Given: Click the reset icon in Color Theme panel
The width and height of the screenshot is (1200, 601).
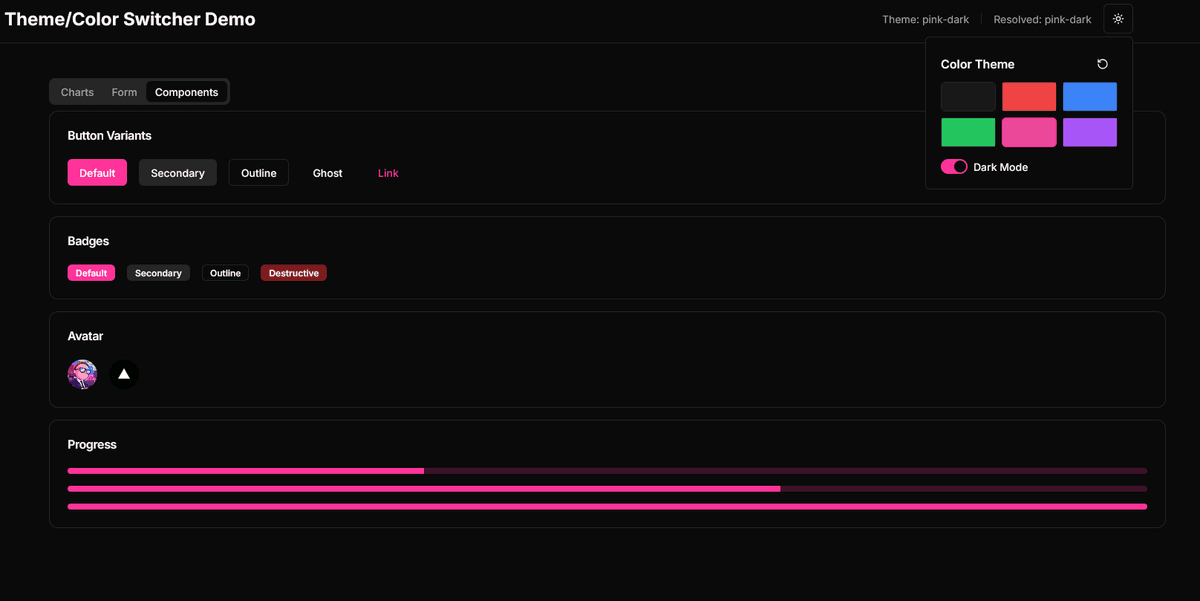Looking at the screenshot, I should pyautogui.click(x=1102, y=63).
